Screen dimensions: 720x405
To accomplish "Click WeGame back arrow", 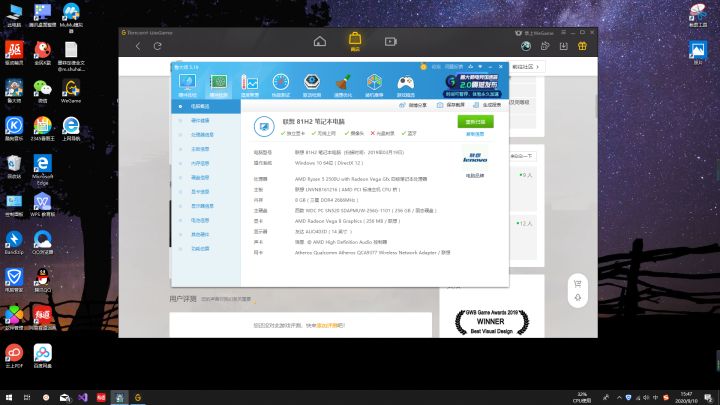I will pyautogui.click(x=138, y=46).
